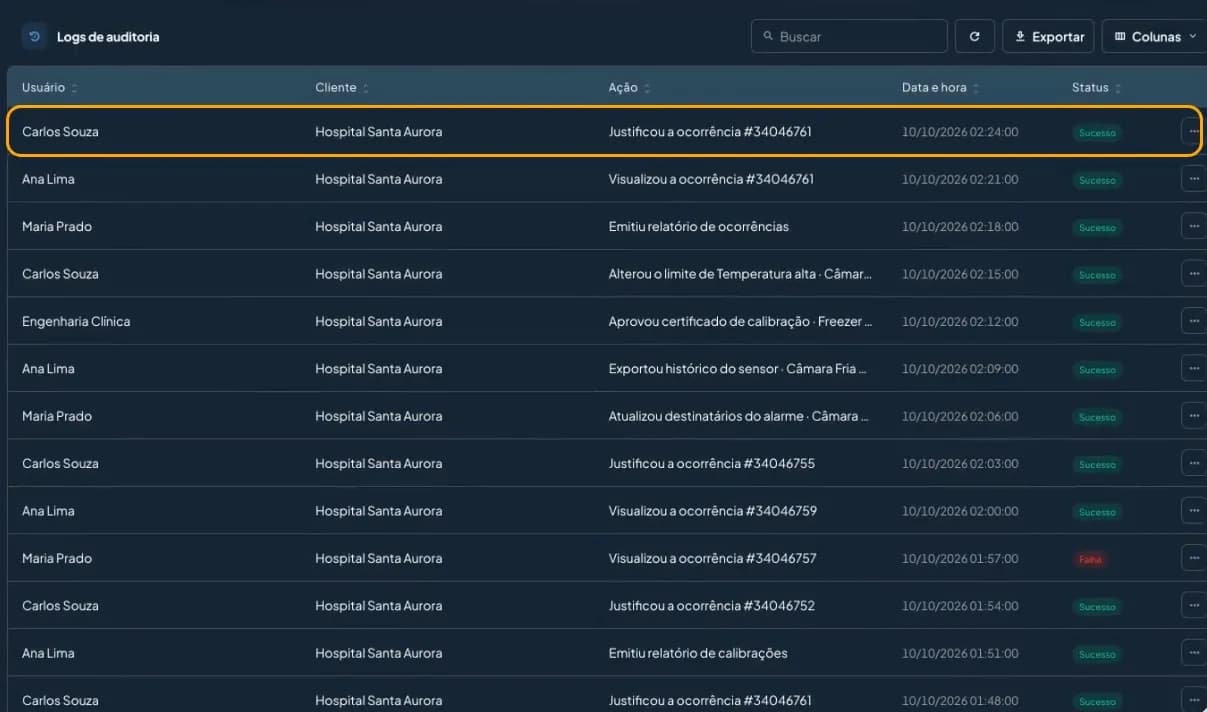Click Ana Lima in the 02:09:00 row
Screen dimensions: 1207x712
48,368
